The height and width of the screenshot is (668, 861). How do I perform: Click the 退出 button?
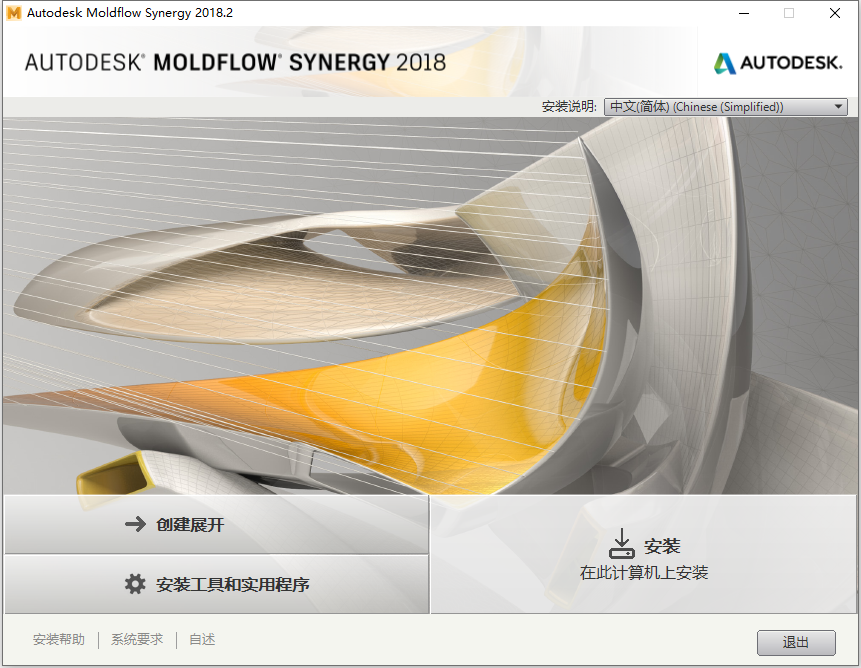point(796,642)
